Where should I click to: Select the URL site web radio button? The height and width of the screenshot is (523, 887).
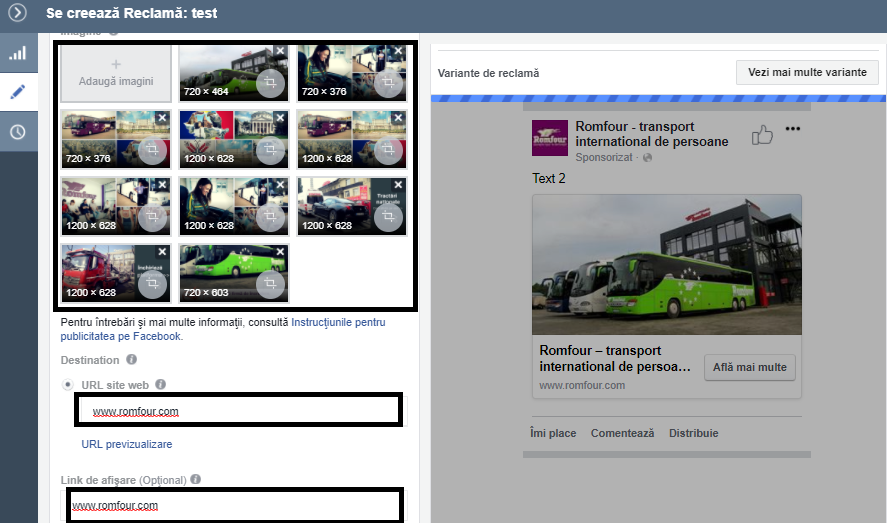(x=68, y=384)
